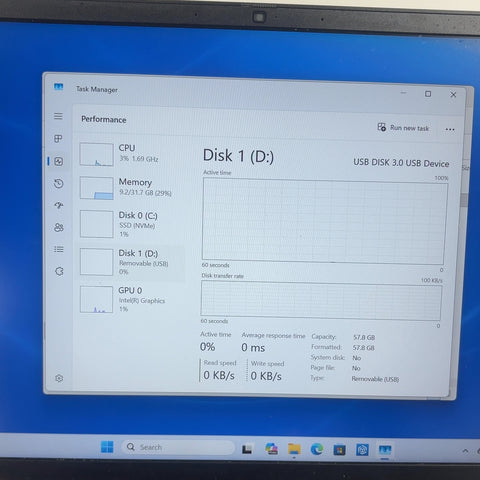Open Task Manager Settings gear icon
The image size is (480, 480).
pos(59,378)
